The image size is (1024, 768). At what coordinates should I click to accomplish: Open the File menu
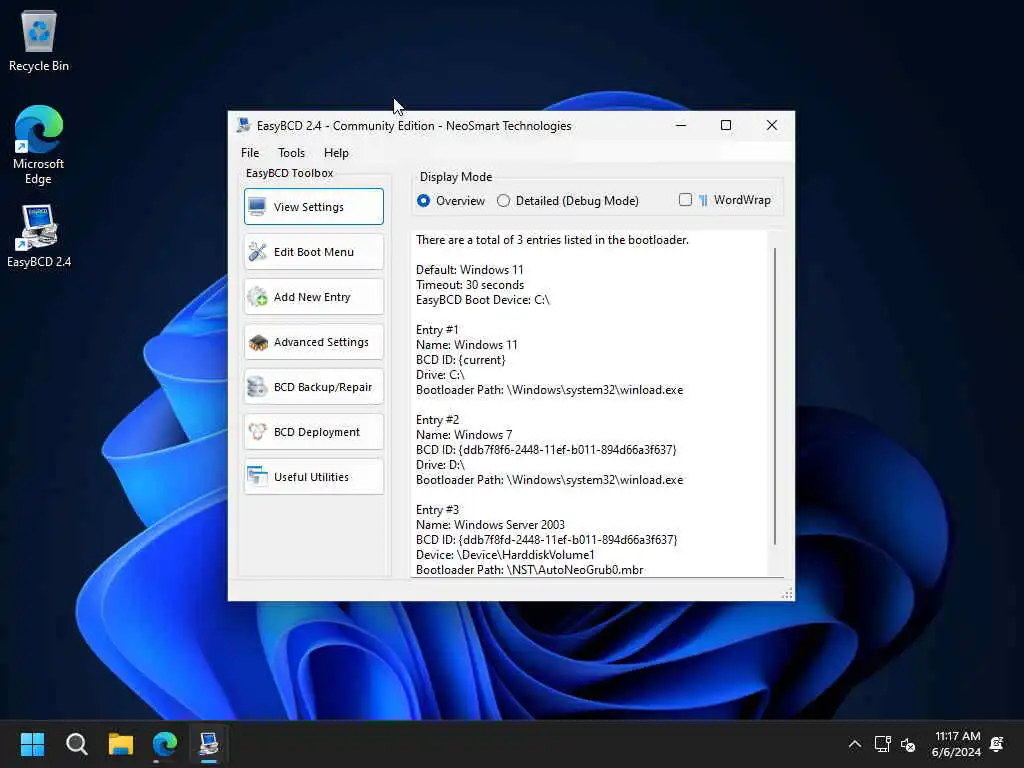point(250,153)
